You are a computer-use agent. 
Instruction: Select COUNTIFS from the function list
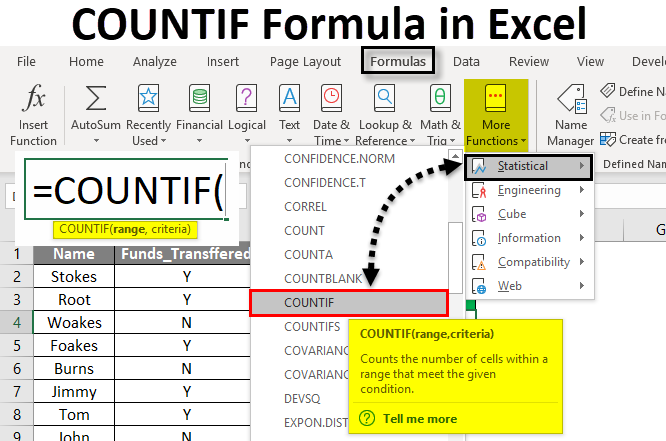[312, 327]
